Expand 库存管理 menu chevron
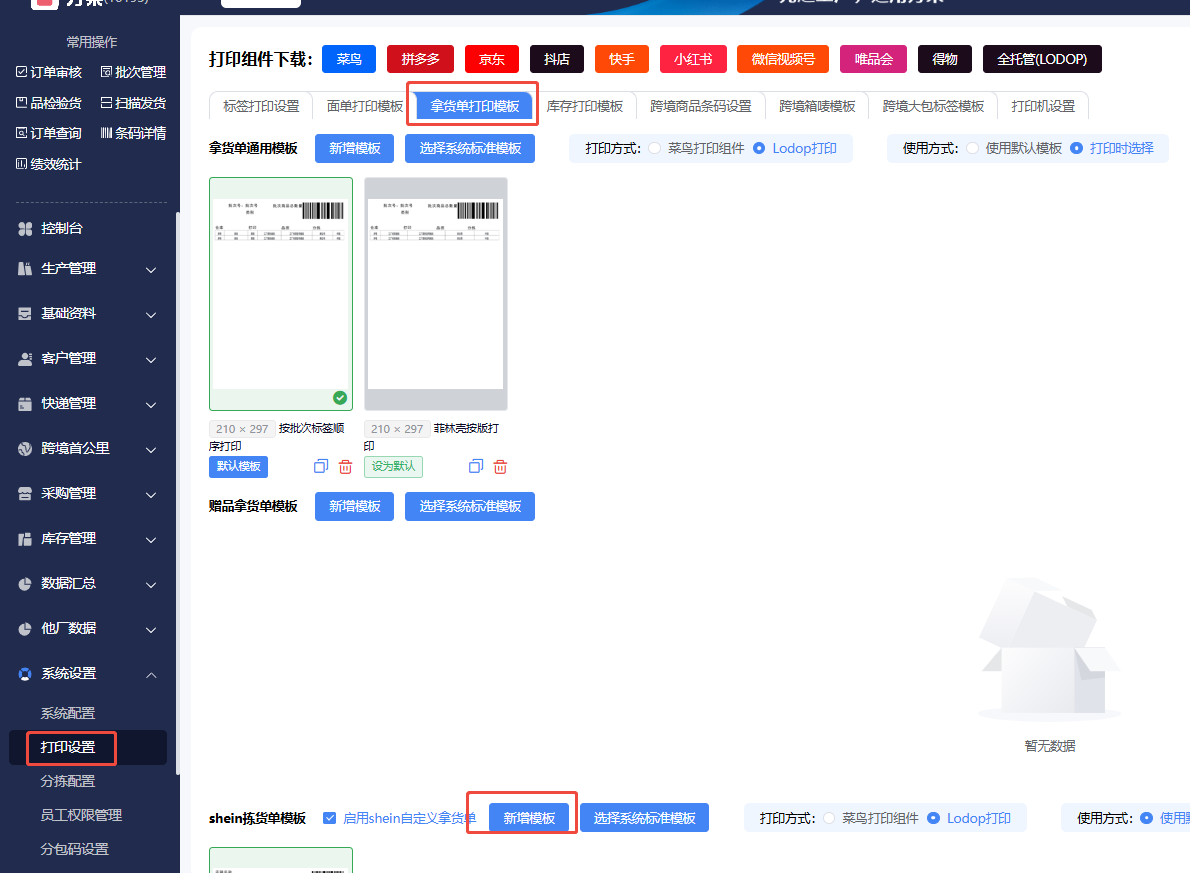This screenshot has height=873, width=1190. [x=151, y=540]
